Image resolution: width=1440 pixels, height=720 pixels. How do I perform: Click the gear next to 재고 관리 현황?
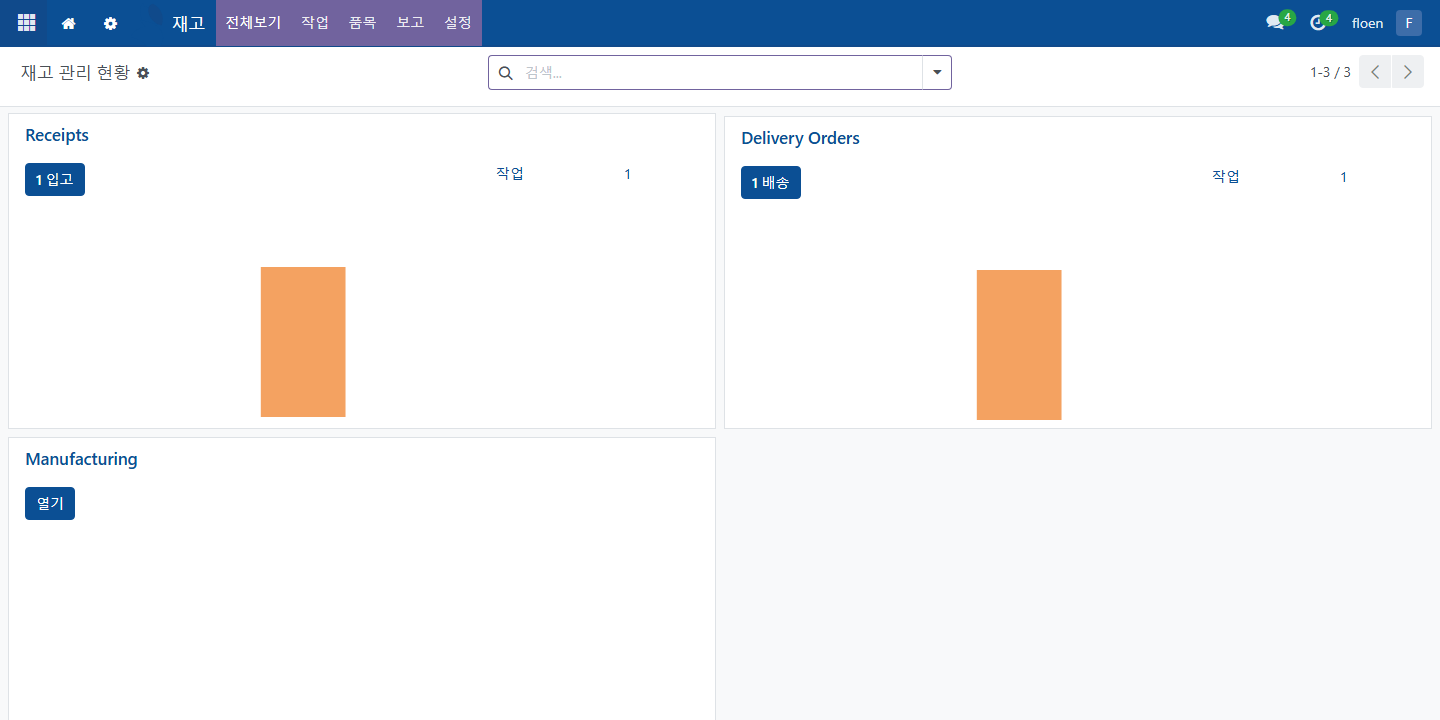tap(143, 73)
